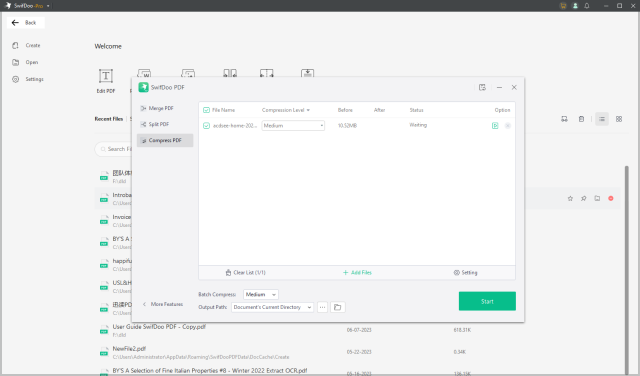Toggle the acdsee-home file checkbox
The height and width of the screenshot is (376, 640).
tap(206, 126)
